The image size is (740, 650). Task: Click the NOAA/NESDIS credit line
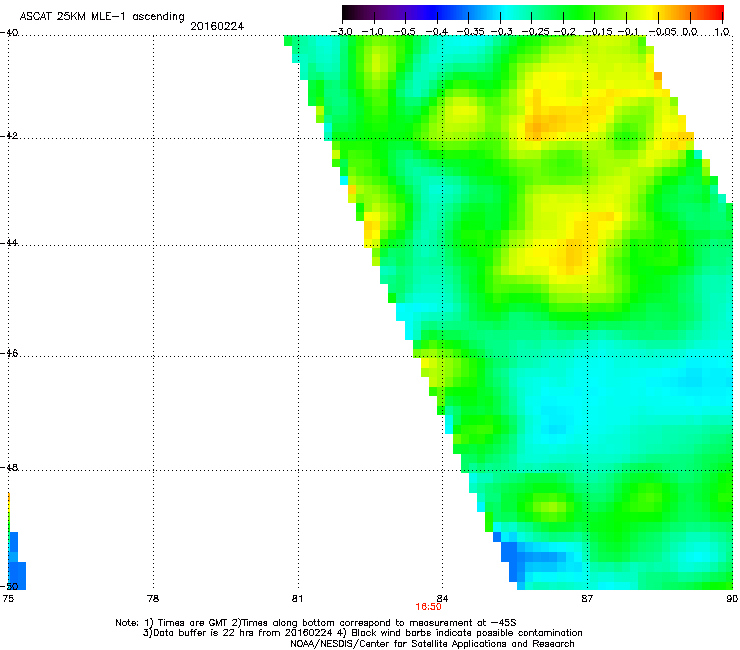click(432, 644)
